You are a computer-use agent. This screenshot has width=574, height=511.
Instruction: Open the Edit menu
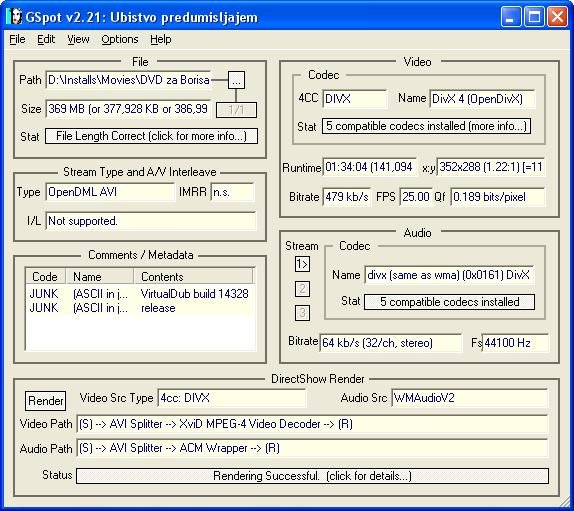pos(46,39)
